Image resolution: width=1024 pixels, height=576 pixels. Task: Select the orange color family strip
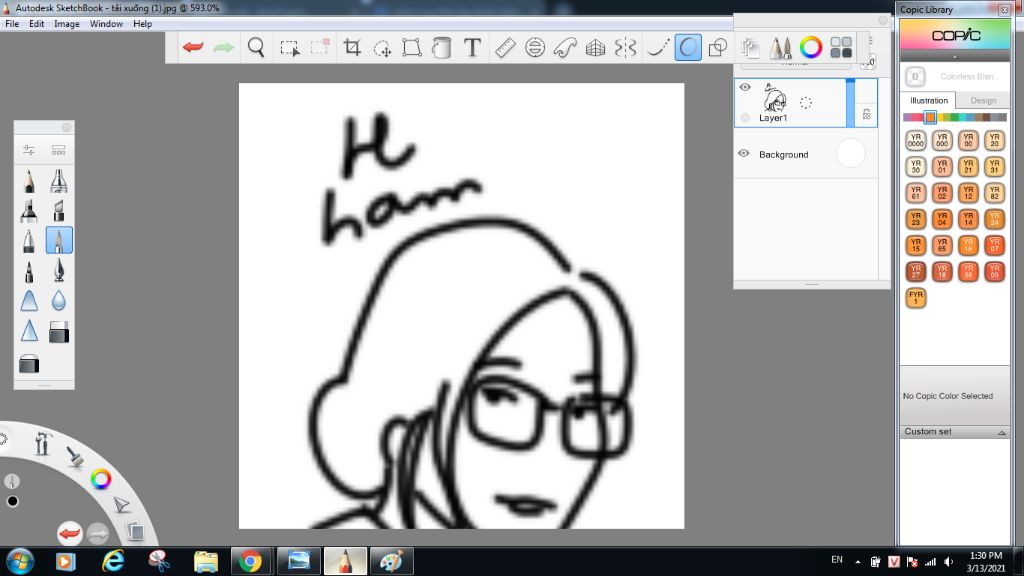click(x=930, y=118)
